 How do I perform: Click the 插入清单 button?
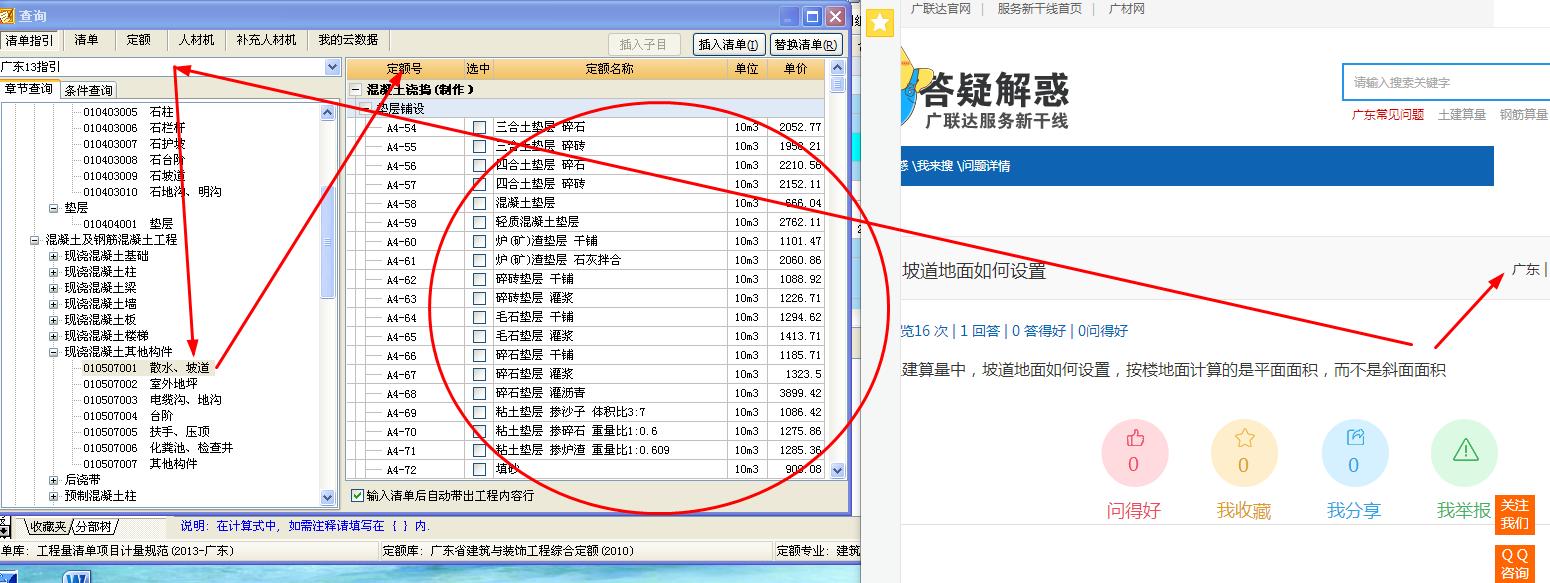tap(730, 44)
